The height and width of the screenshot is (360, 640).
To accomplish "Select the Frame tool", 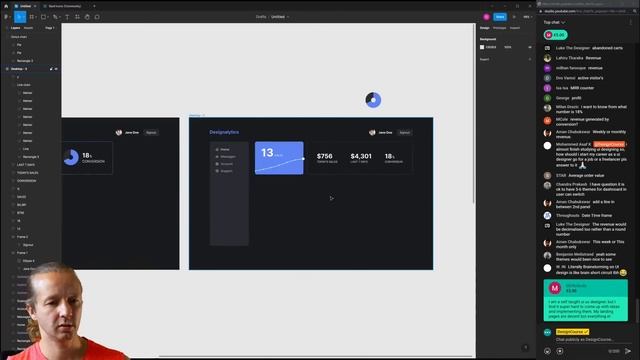I will point(31,17).
